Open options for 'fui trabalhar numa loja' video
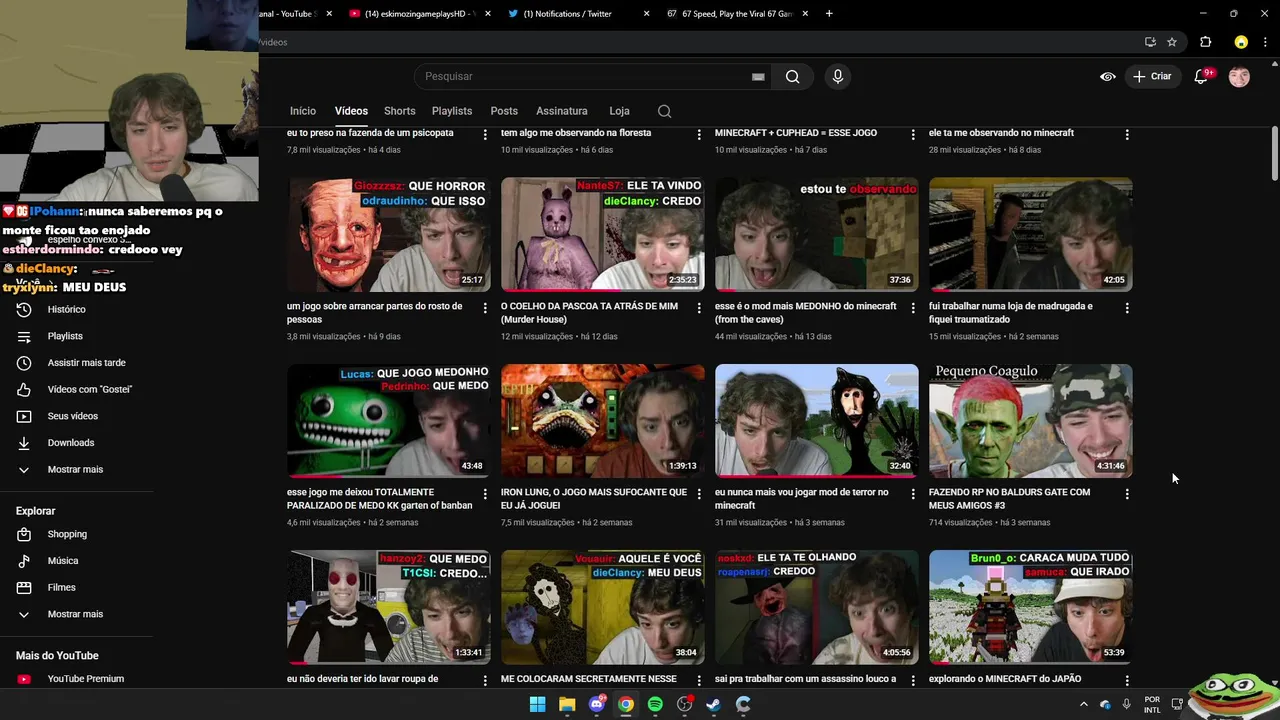This screenshot has width=1280, height=720. pos(1127,308)
